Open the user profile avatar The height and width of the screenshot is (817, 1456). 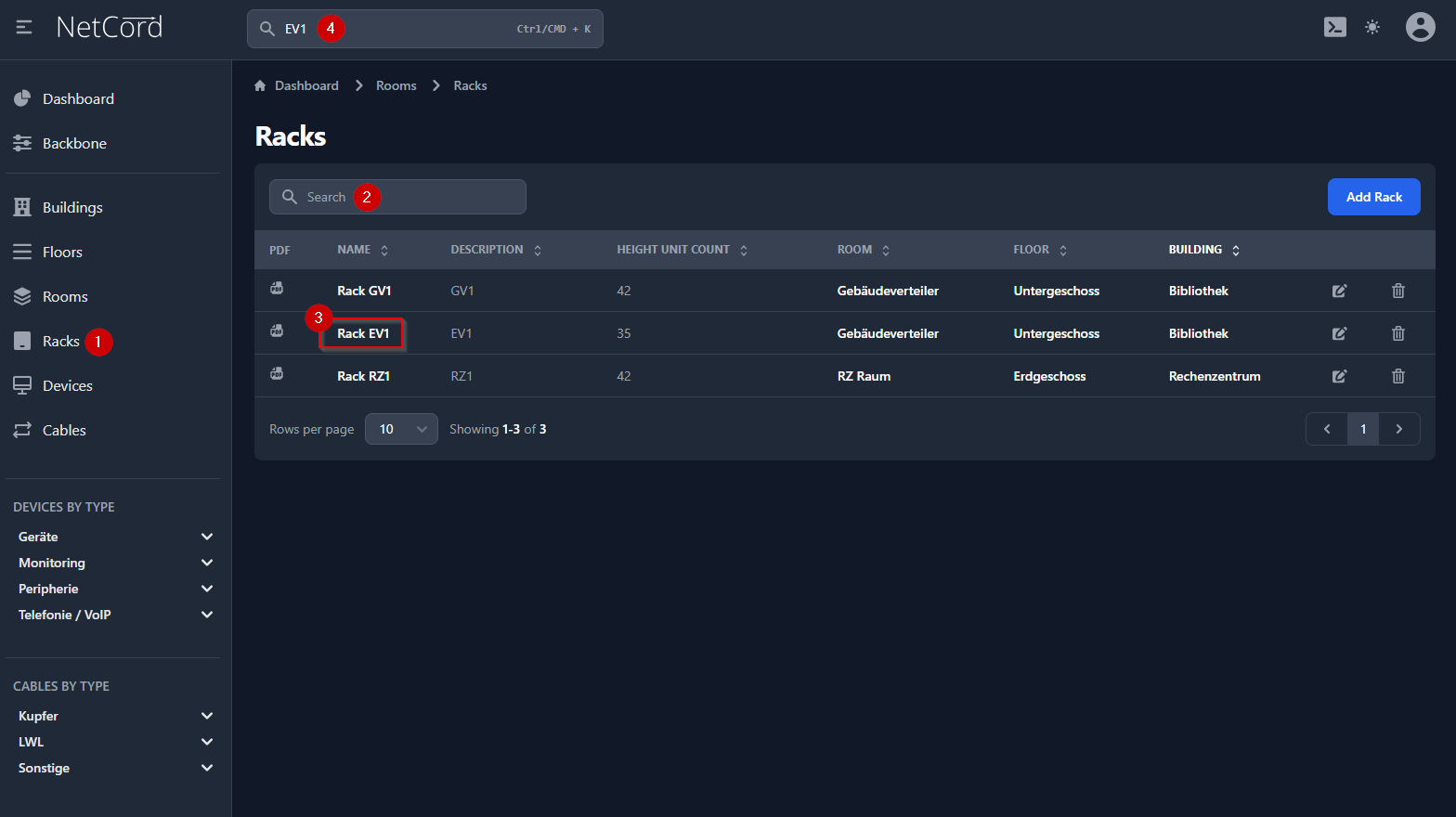(x=1419, y=28)
